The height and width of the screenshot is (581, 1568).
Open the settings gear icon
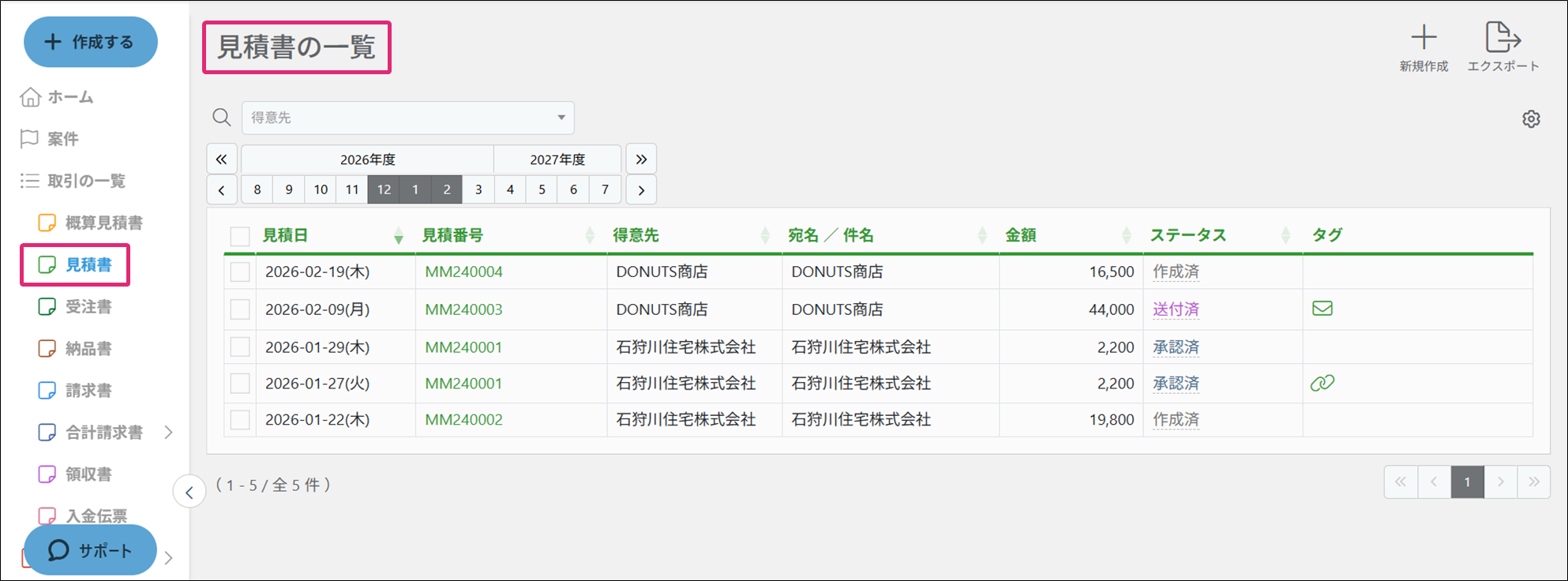click(1531, 119)
